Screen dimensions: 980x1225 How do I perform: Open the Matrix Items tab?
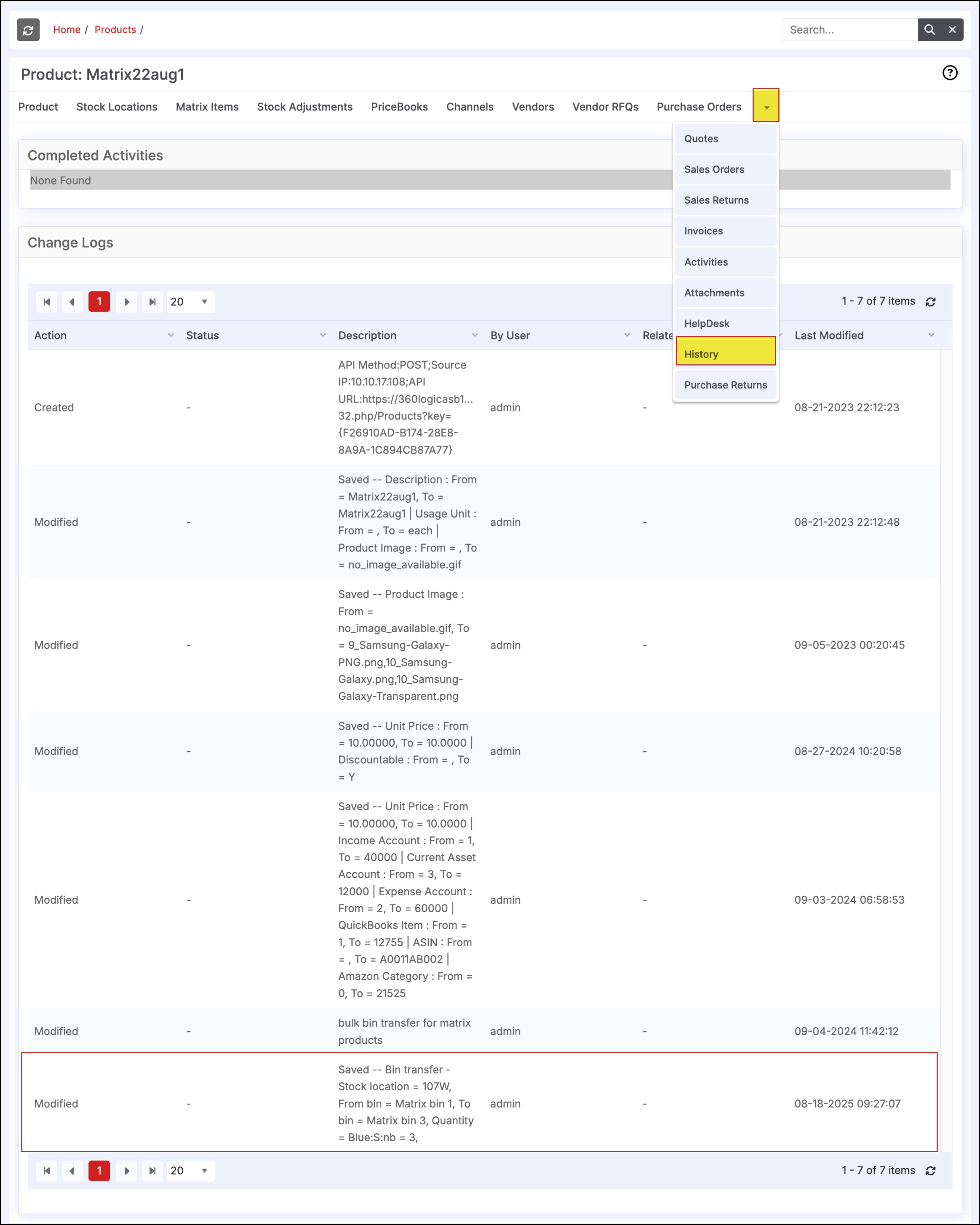tap(207, 107)
